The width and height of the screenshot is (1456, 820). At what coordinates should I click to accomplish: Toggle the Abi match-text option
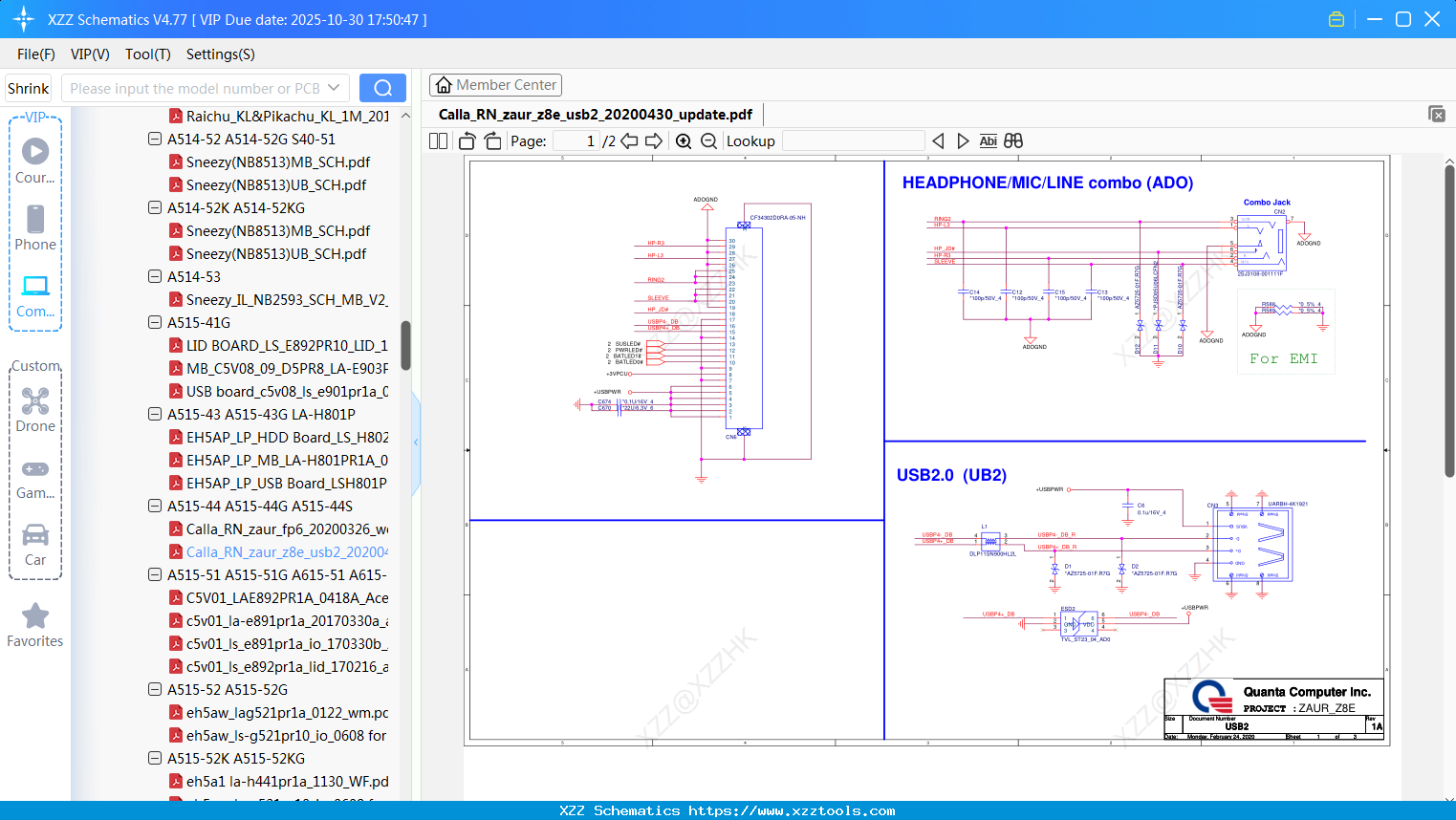988,141
